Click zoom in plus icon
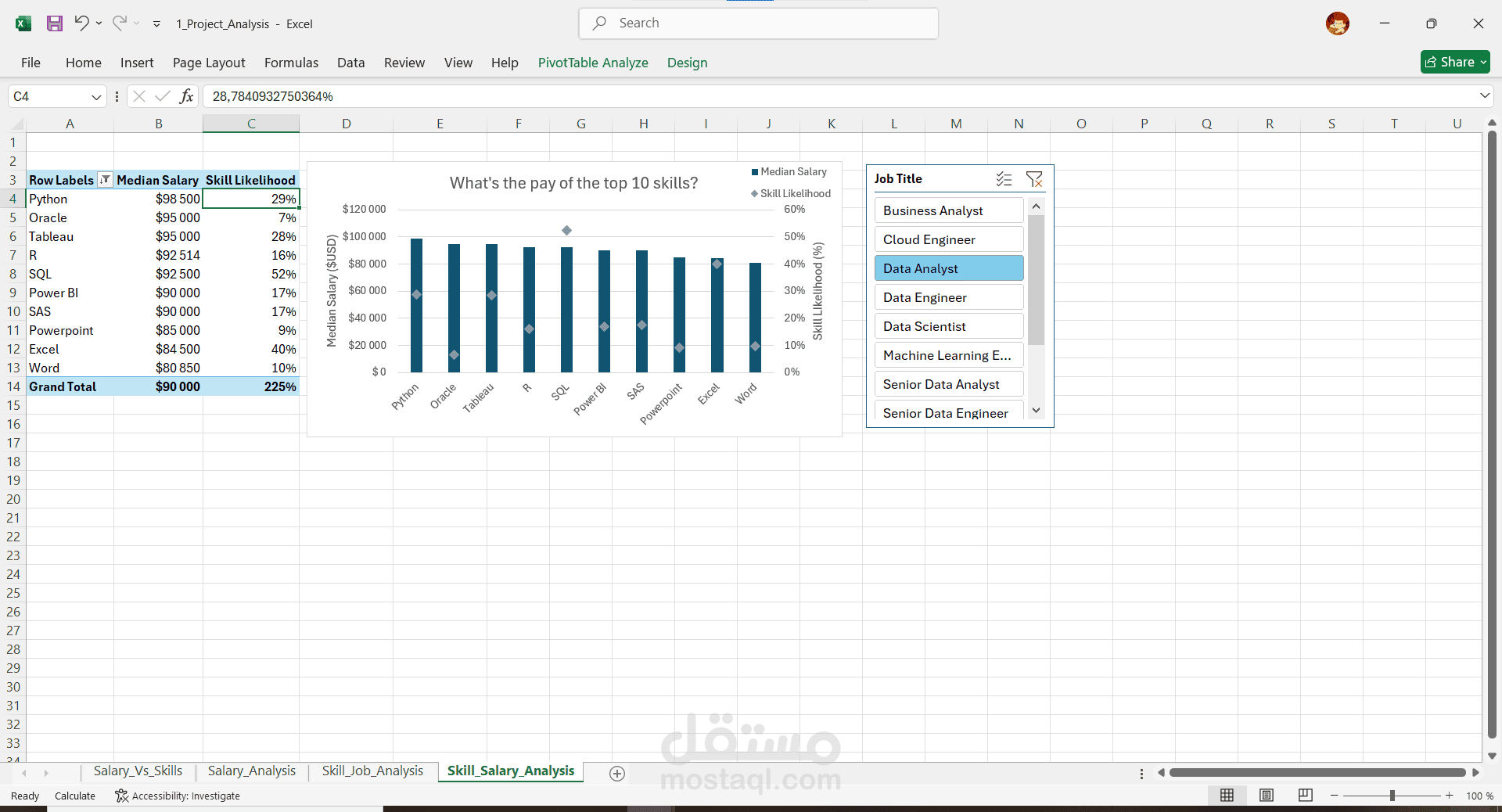This screenshot has width=1502, height=812. pos(1449,796)
